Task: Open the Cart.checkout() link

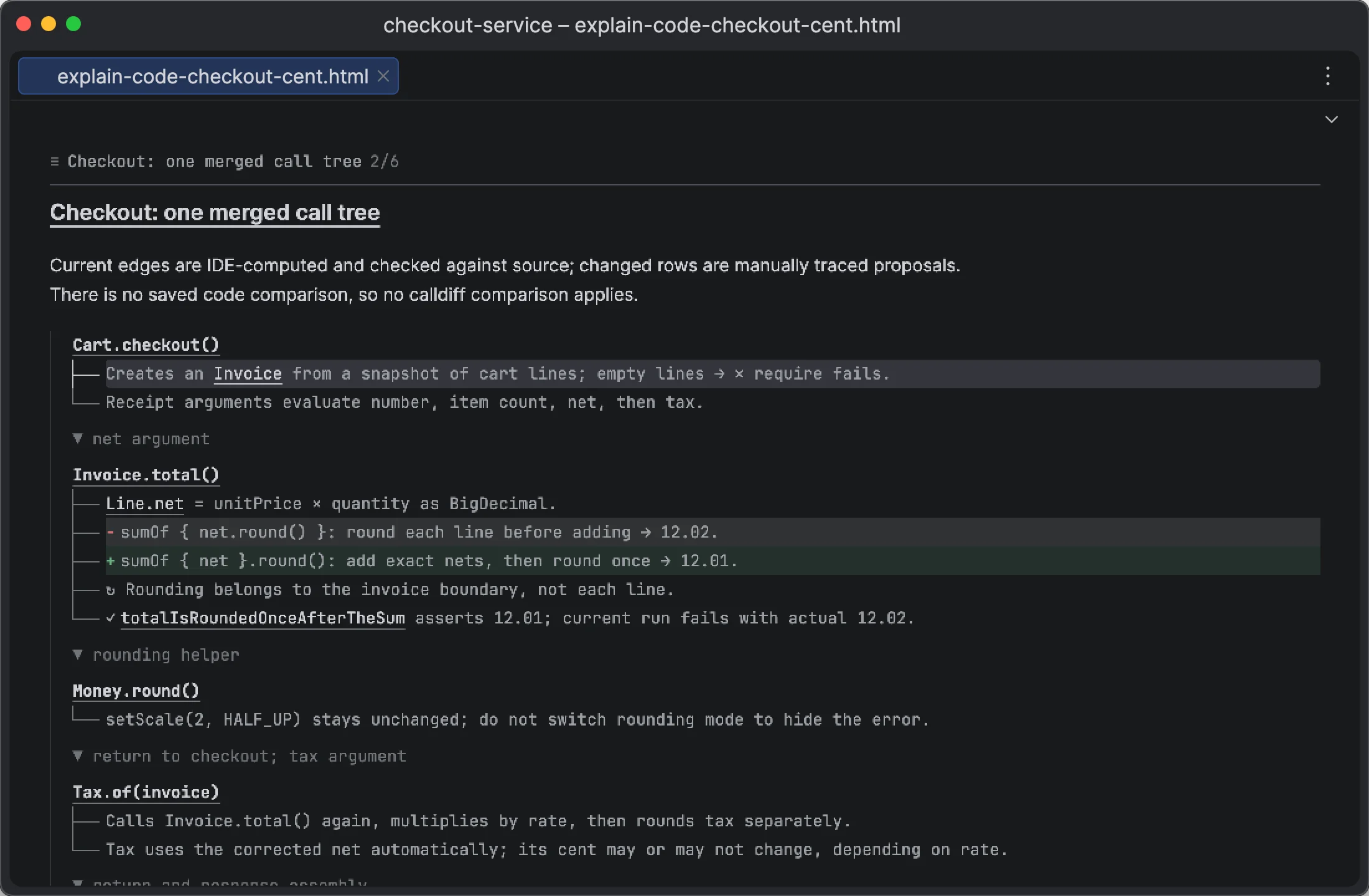Action: [x=146, y=345]
